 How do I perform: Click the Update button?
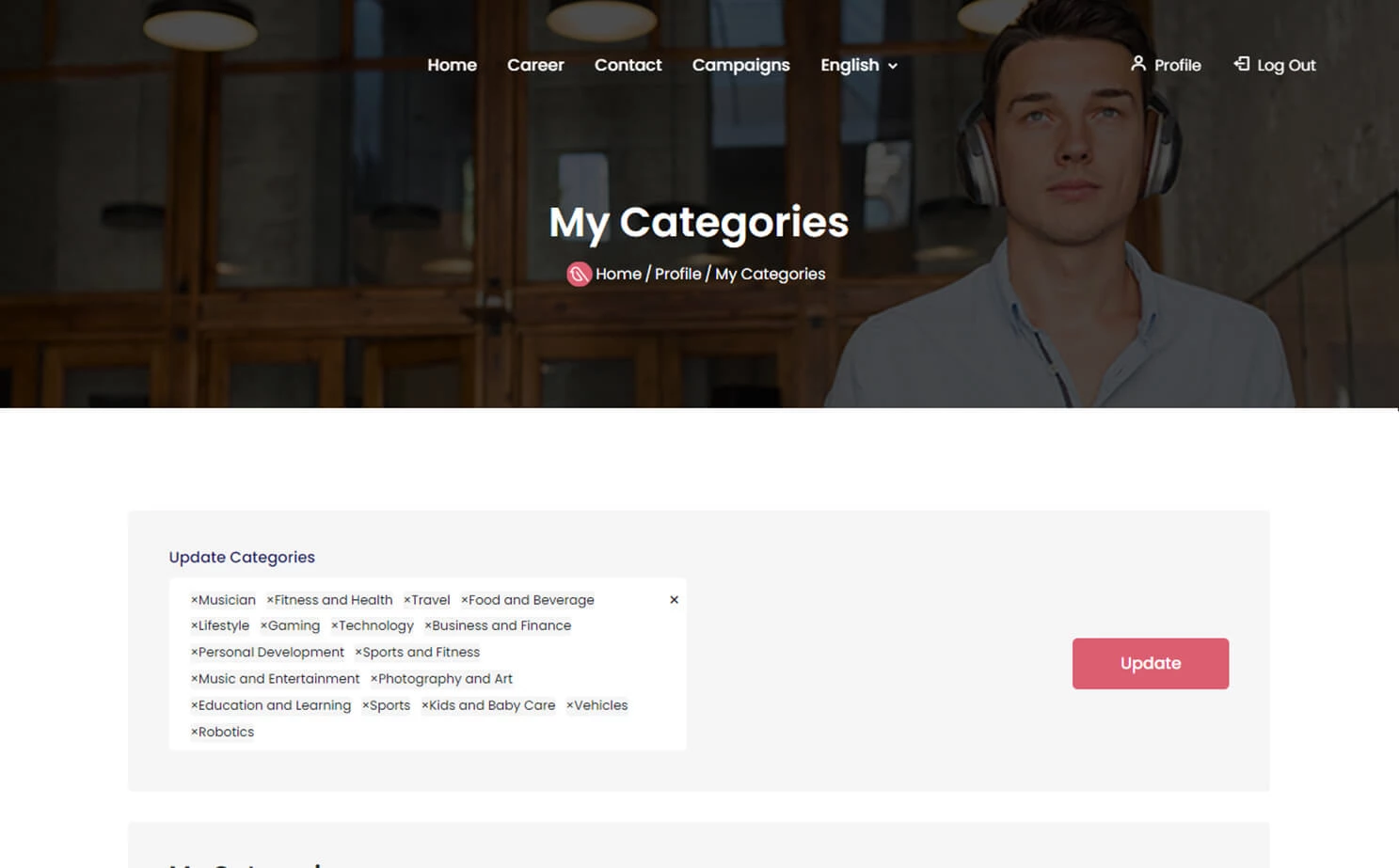[1150, 663]
